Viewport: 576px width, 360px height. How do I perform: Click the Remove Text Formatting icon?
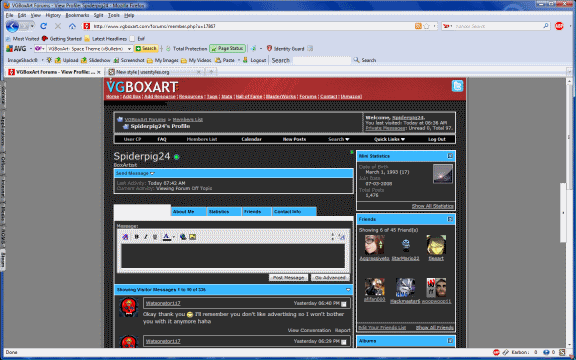click(125, 237)
